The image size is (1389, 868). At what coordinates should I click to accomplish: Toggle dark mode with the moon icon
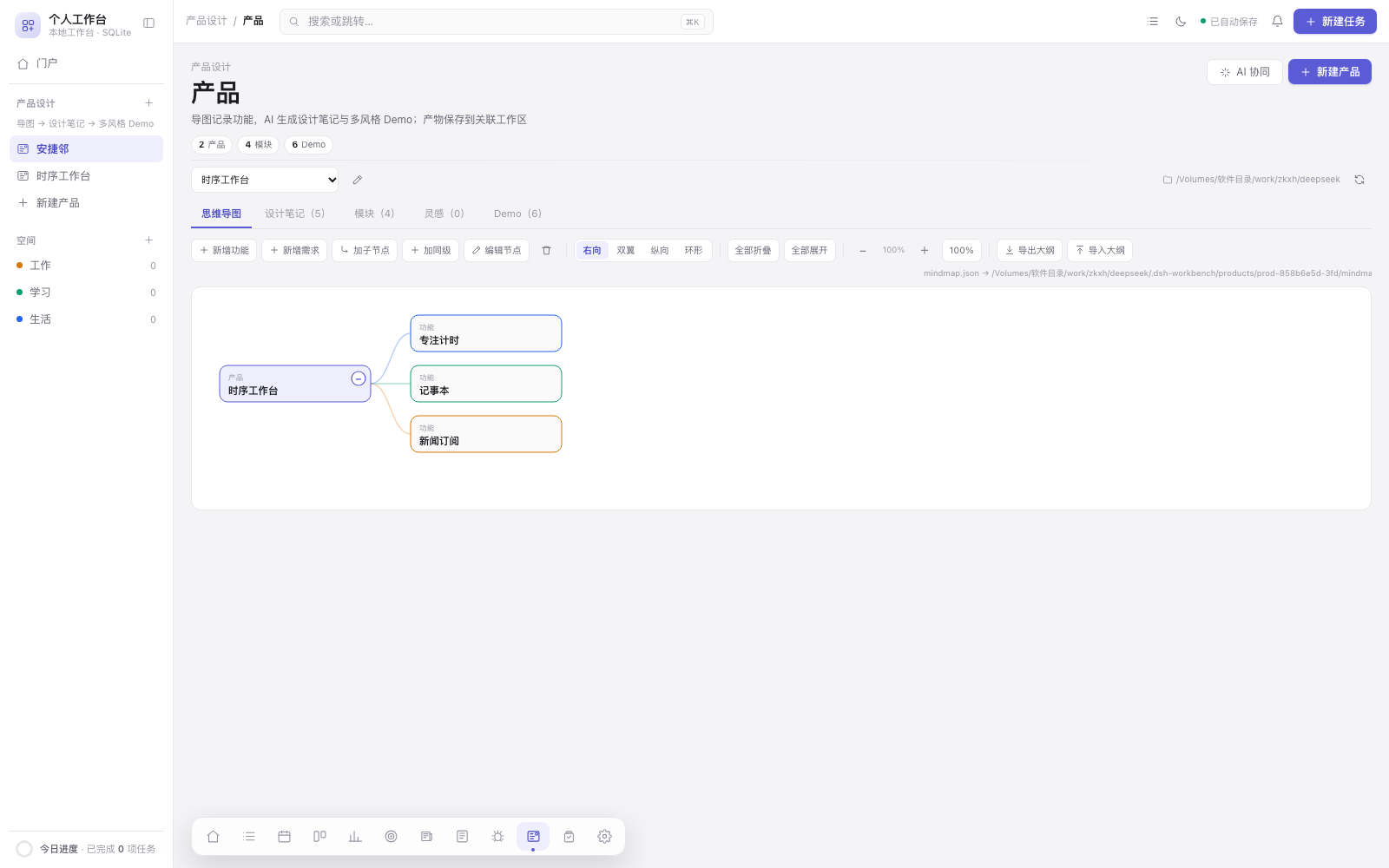pos(1181,22)
